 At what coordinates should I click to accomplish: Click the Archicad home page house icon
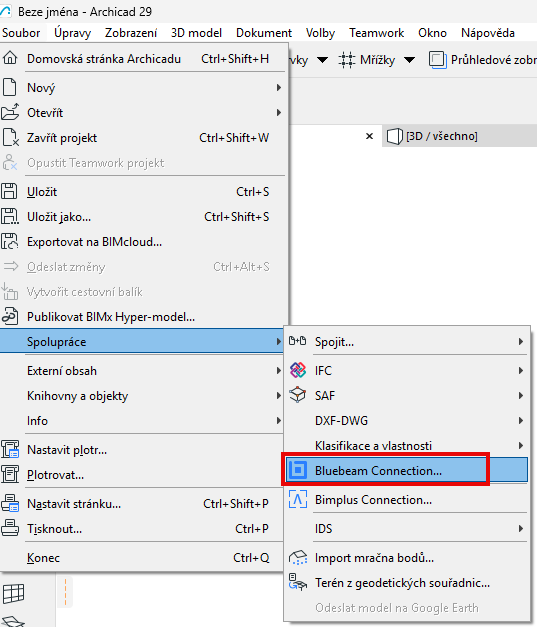tap(10, 58)
